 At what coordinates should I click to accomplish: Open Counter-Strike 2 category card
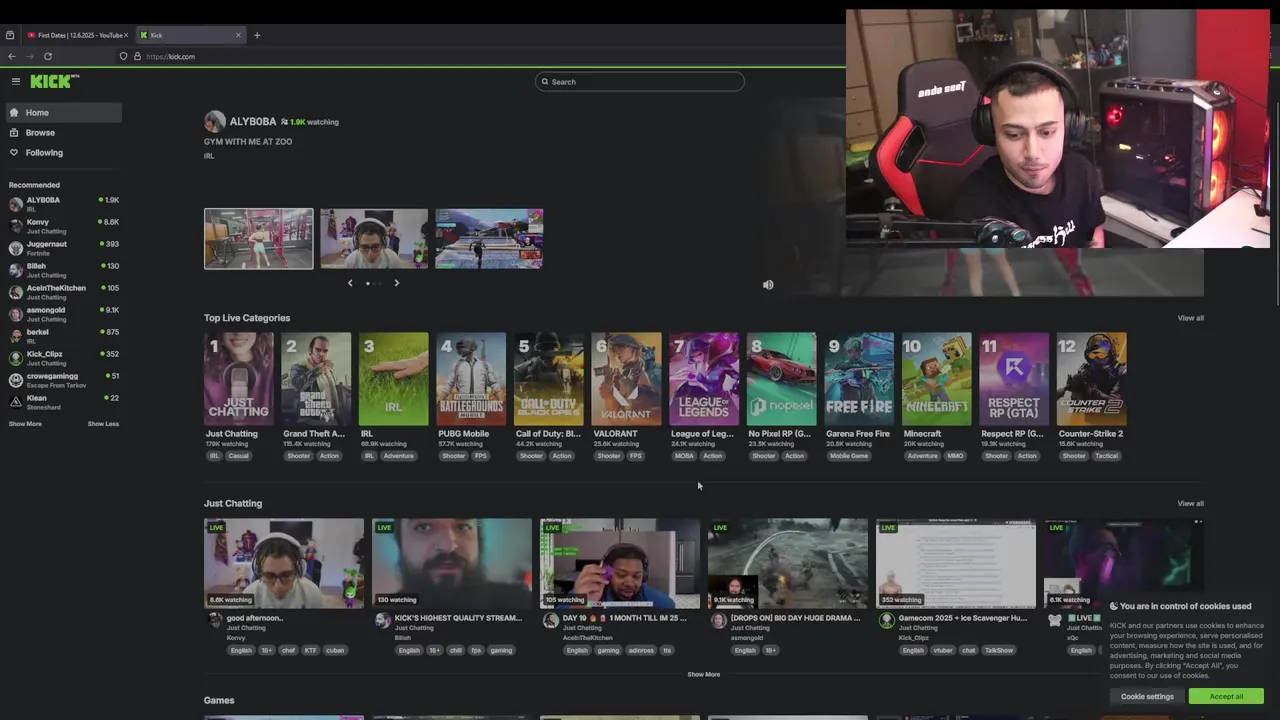pos(1092,379)
